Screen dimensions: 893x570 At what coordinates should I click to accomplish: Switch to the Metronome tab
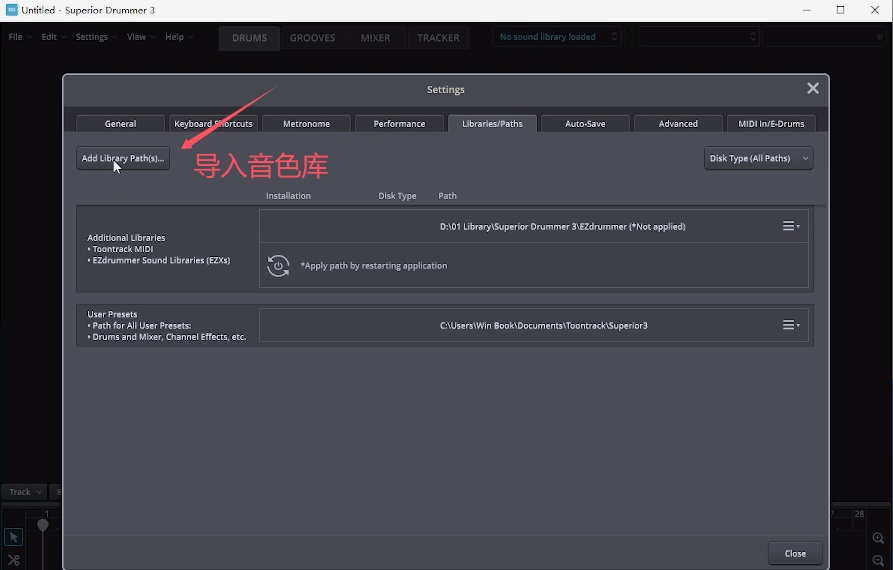click(306, 124)
